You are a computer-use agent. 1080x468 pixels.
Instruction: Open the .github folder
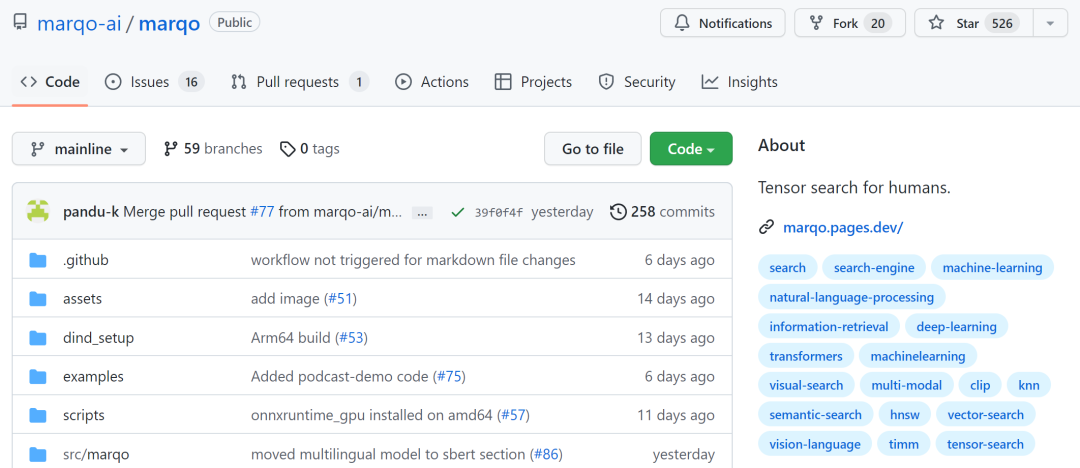[85, 260]
